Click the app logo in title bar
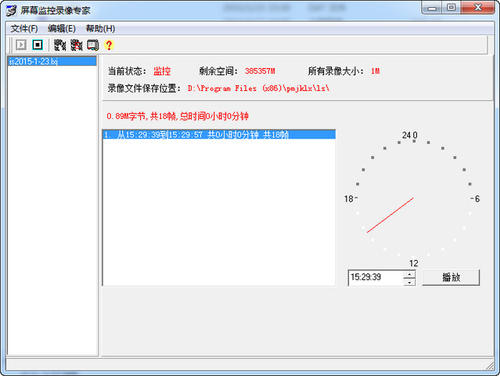 pos(11,10)
